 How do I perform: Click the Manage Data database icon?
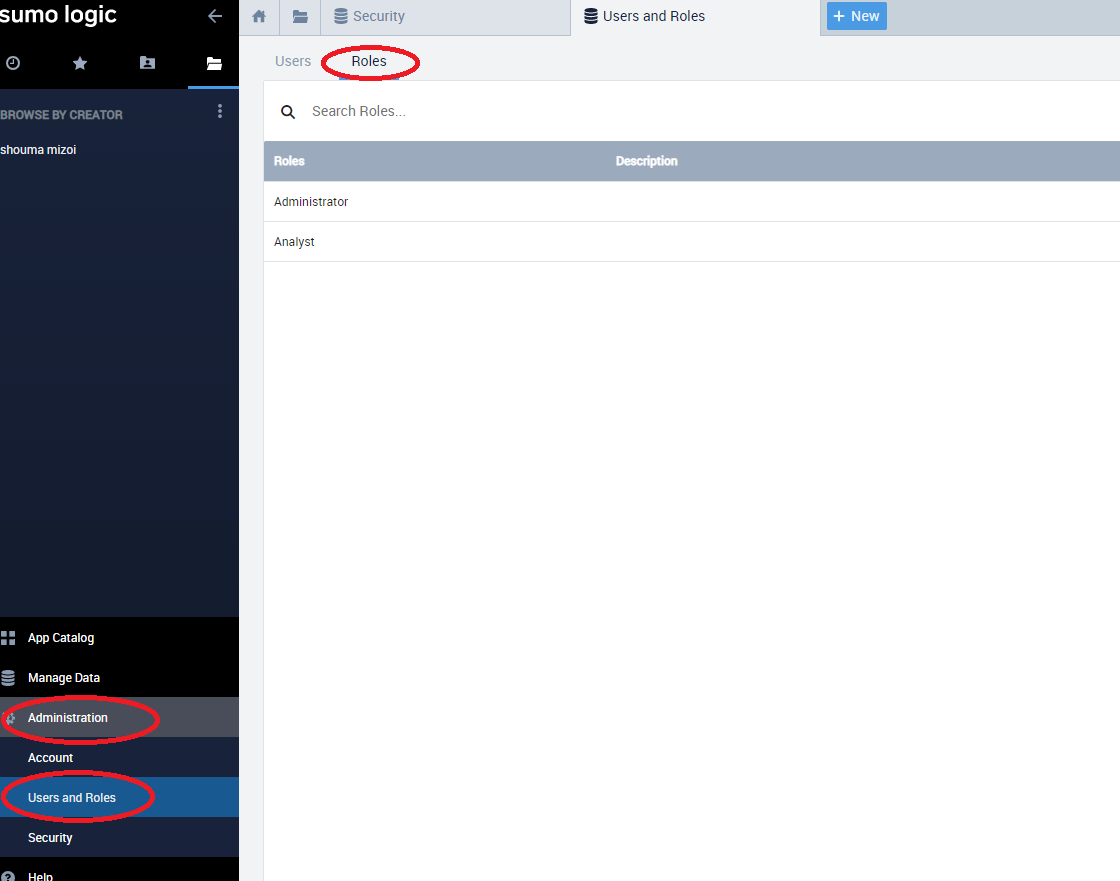tap(8, 677)
